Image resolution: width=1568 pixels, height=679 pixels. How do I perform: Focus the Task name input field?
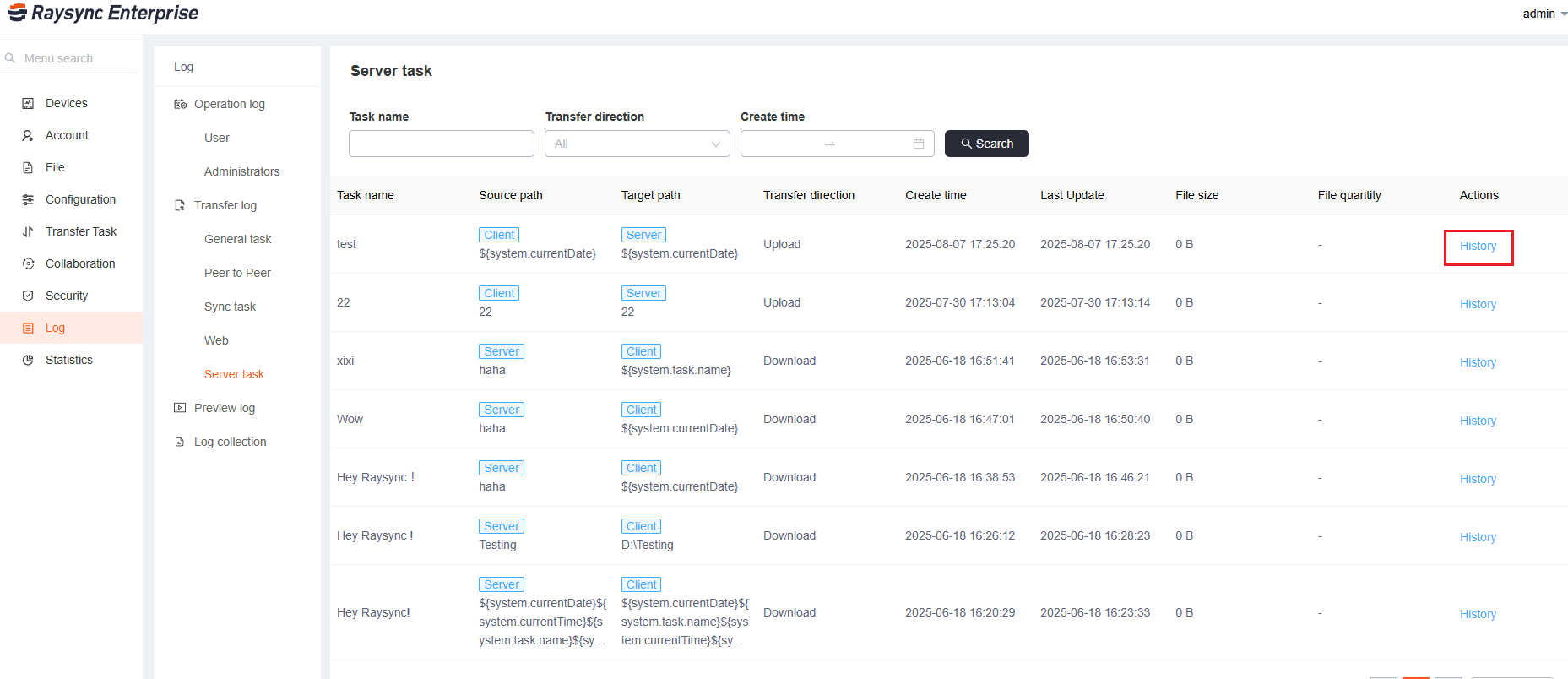click(441, 144)
